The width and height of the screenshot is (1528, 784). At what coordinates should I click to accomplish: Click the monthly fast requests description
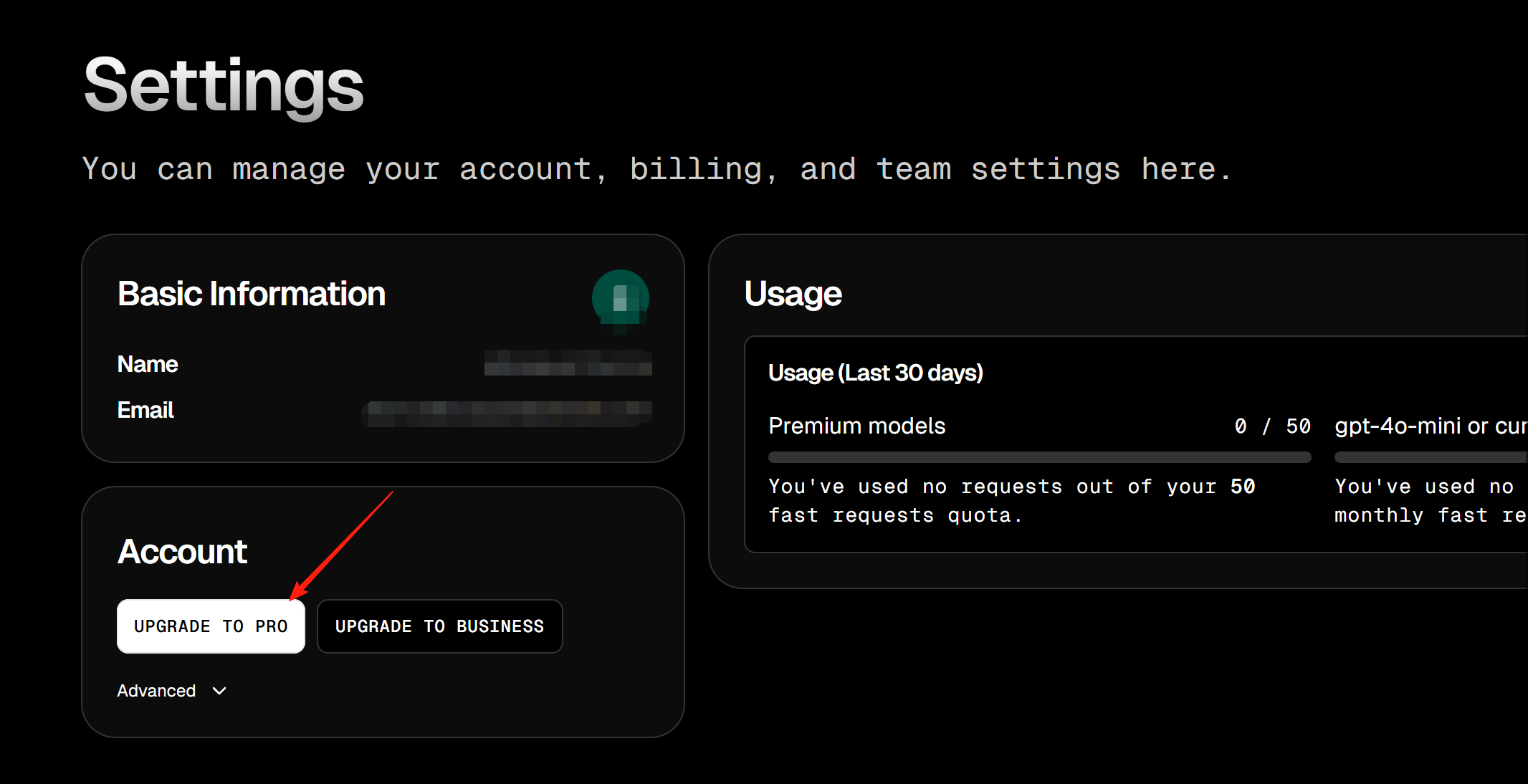coord(1431,501)
